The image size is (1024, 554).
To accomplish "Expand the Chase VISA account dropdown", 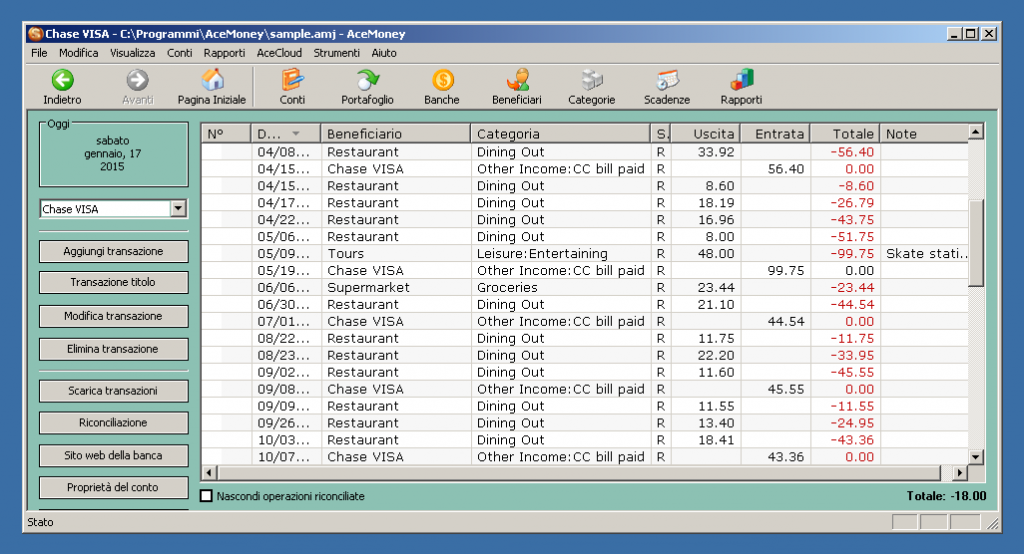I will click(178, 209).
